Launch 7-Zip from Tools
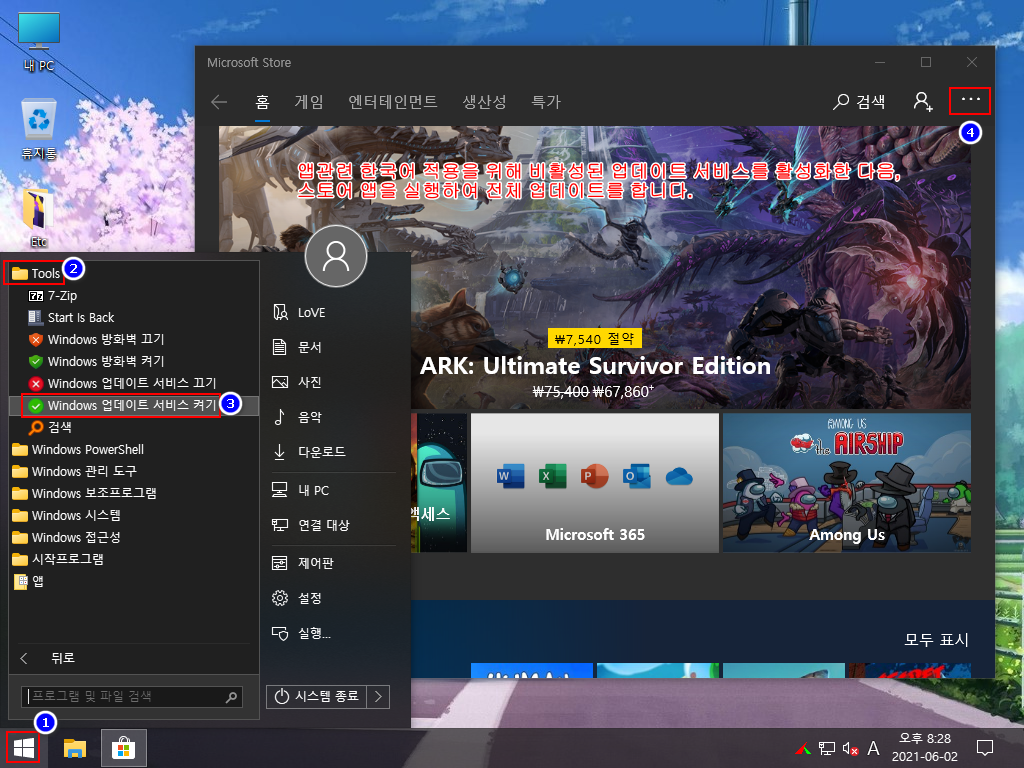 53,295
